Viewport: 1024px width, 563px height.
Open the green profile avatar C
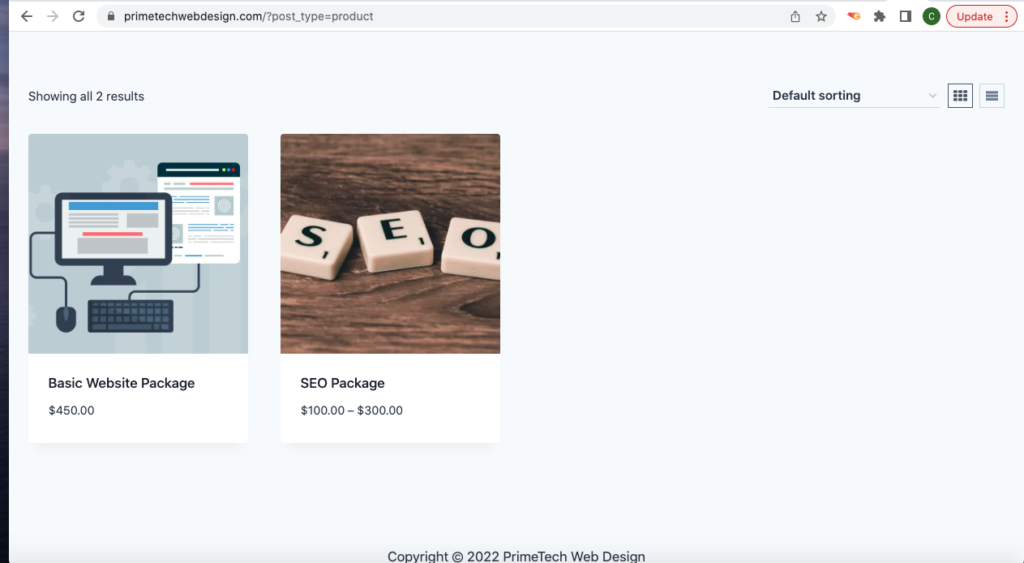point(931,16)
